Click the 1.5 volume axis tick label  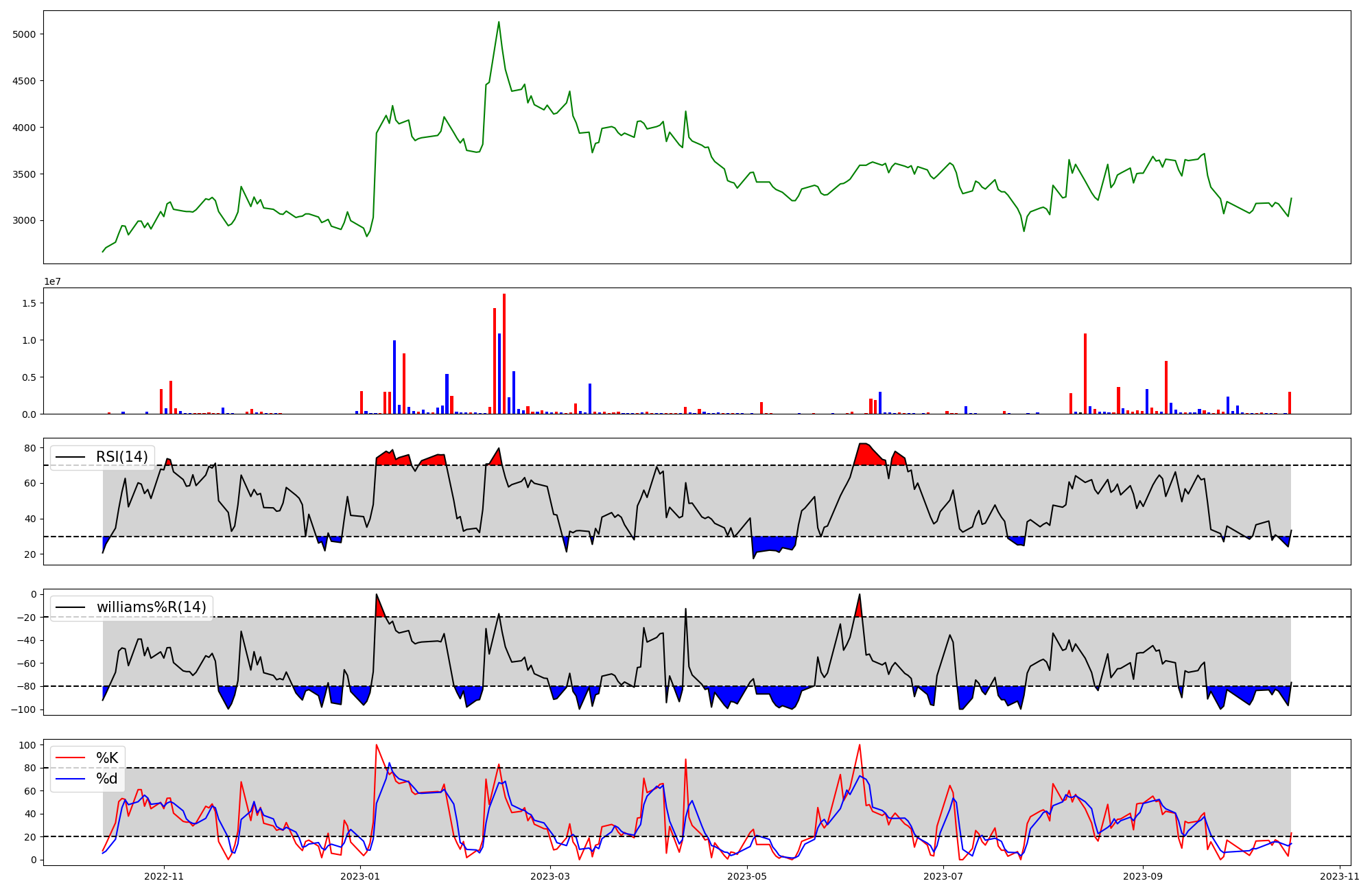[x=29, y=303]
